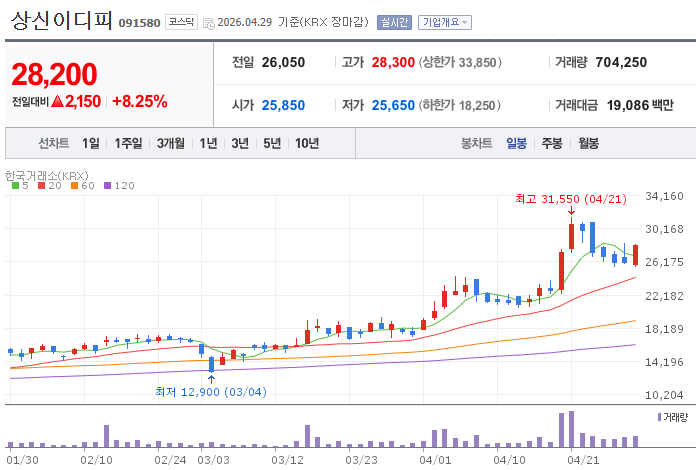Image resolution: width=696 pixels, height=470 pixels.
Task: Click the 34,160 price axis label
Action: pyautogui.click(x=664, y=196)
